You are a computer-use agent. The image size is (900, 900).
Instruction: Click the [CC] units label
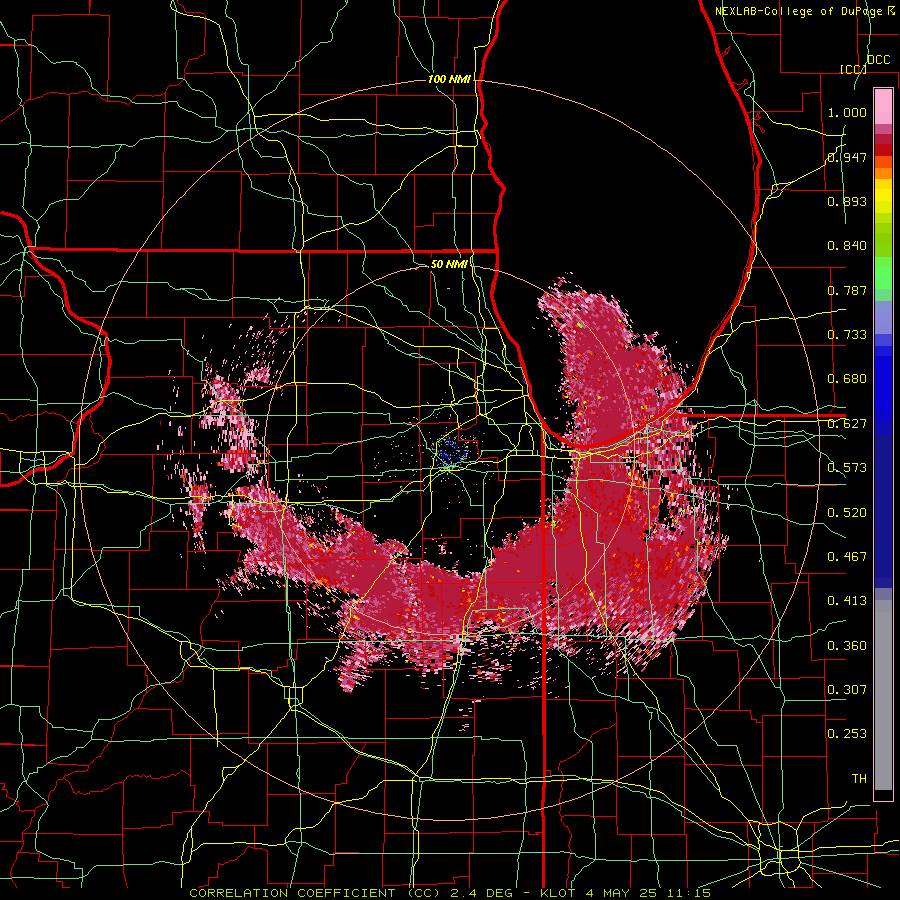[x=853, y=69]
